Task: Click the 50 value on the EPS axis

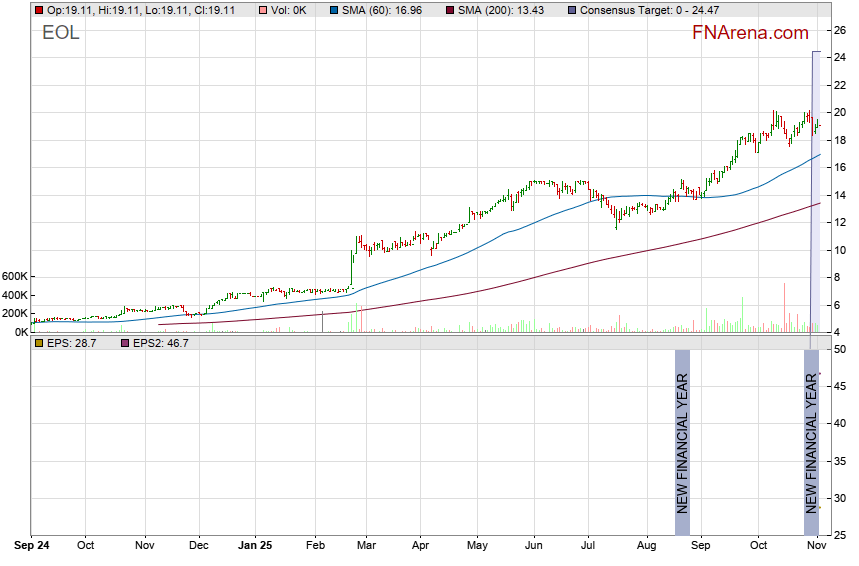Action: coord(839,349)
